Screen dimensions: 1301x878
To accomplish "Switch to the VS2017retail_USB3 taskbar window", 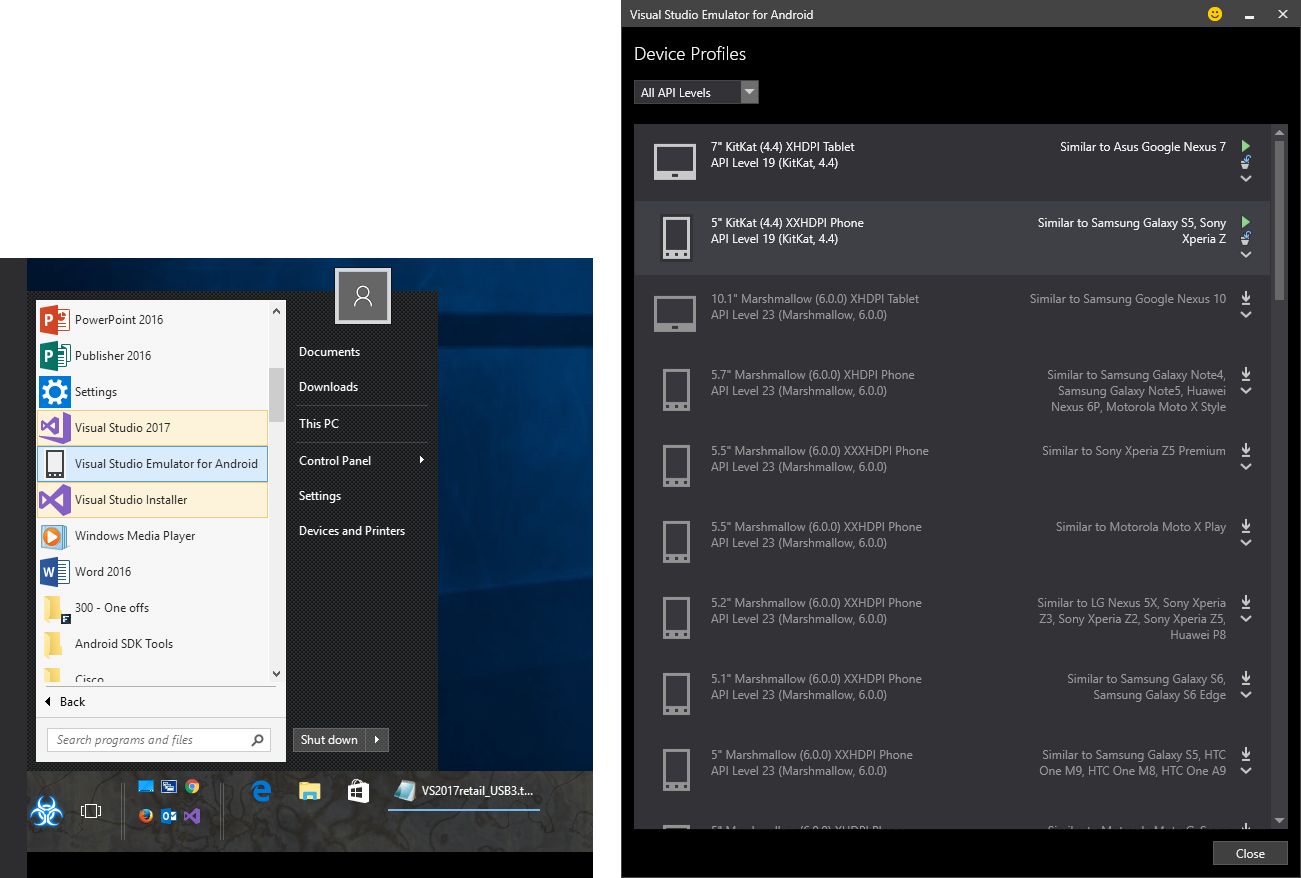I will pos(464,791).
